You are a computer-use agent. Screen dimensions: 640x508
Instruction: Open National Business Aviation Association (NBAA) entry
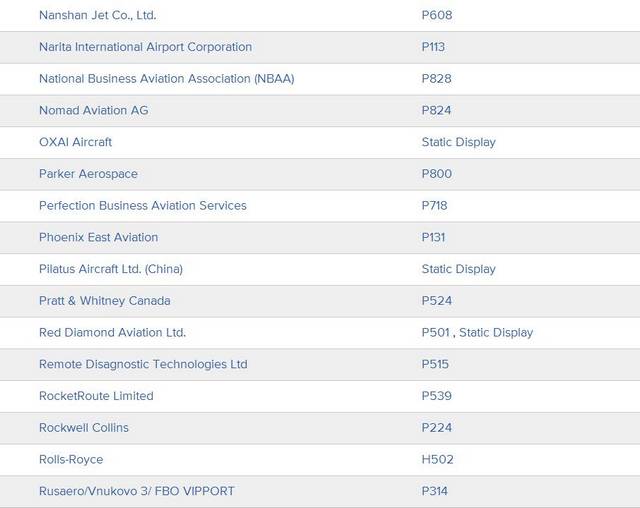(166, 79)
